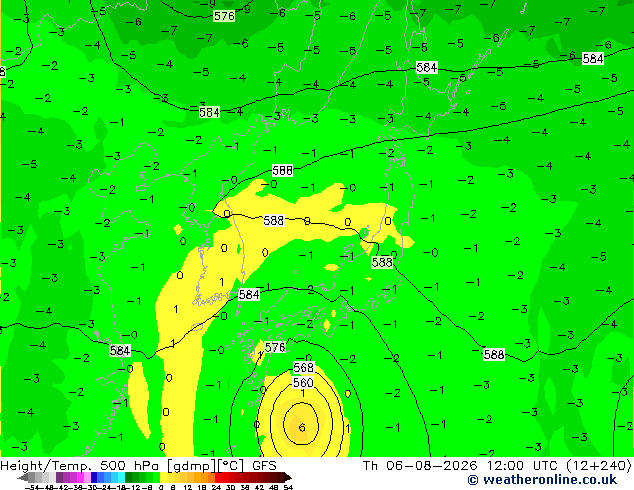Click the bright red 24 swatch in the legend

point(218,477)
